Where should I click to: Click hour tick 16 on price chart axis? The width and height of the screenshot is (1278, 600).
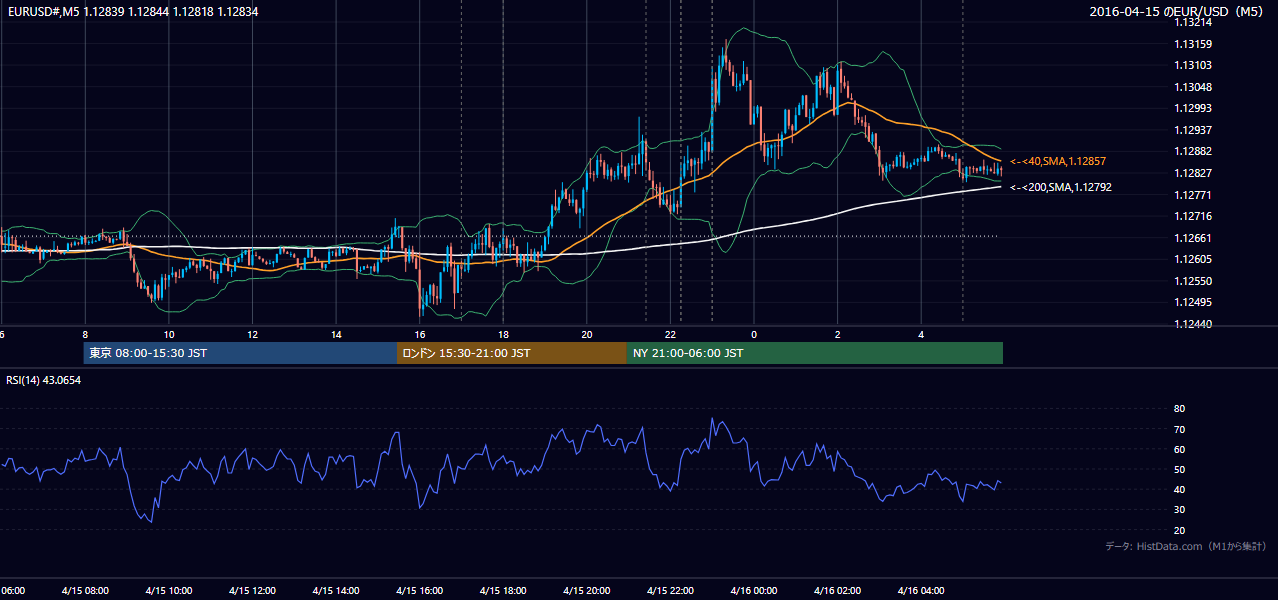[x=420, y=334]
